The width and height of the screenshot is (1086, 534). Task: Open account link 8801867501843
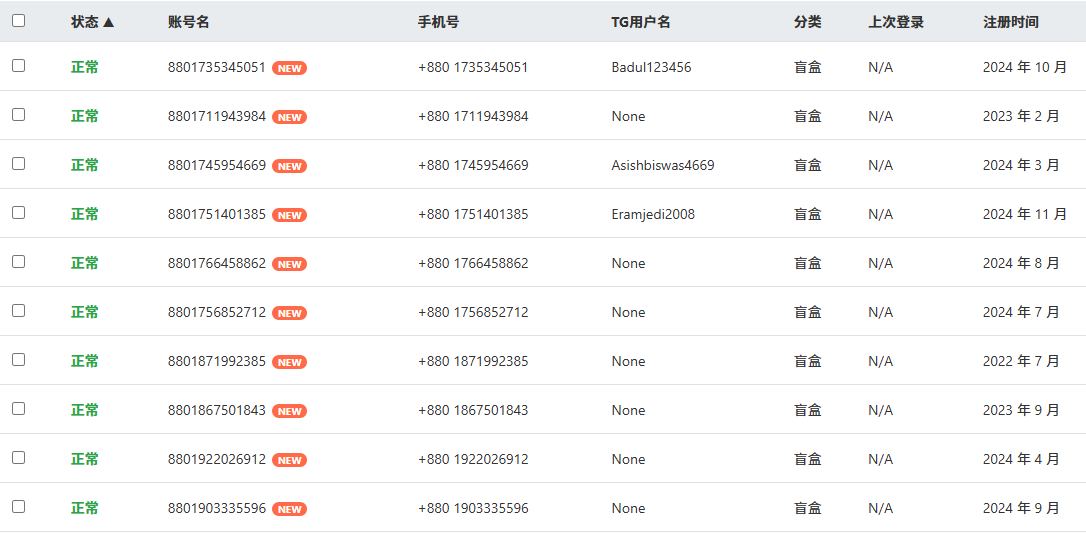click(x=217, y=410)
